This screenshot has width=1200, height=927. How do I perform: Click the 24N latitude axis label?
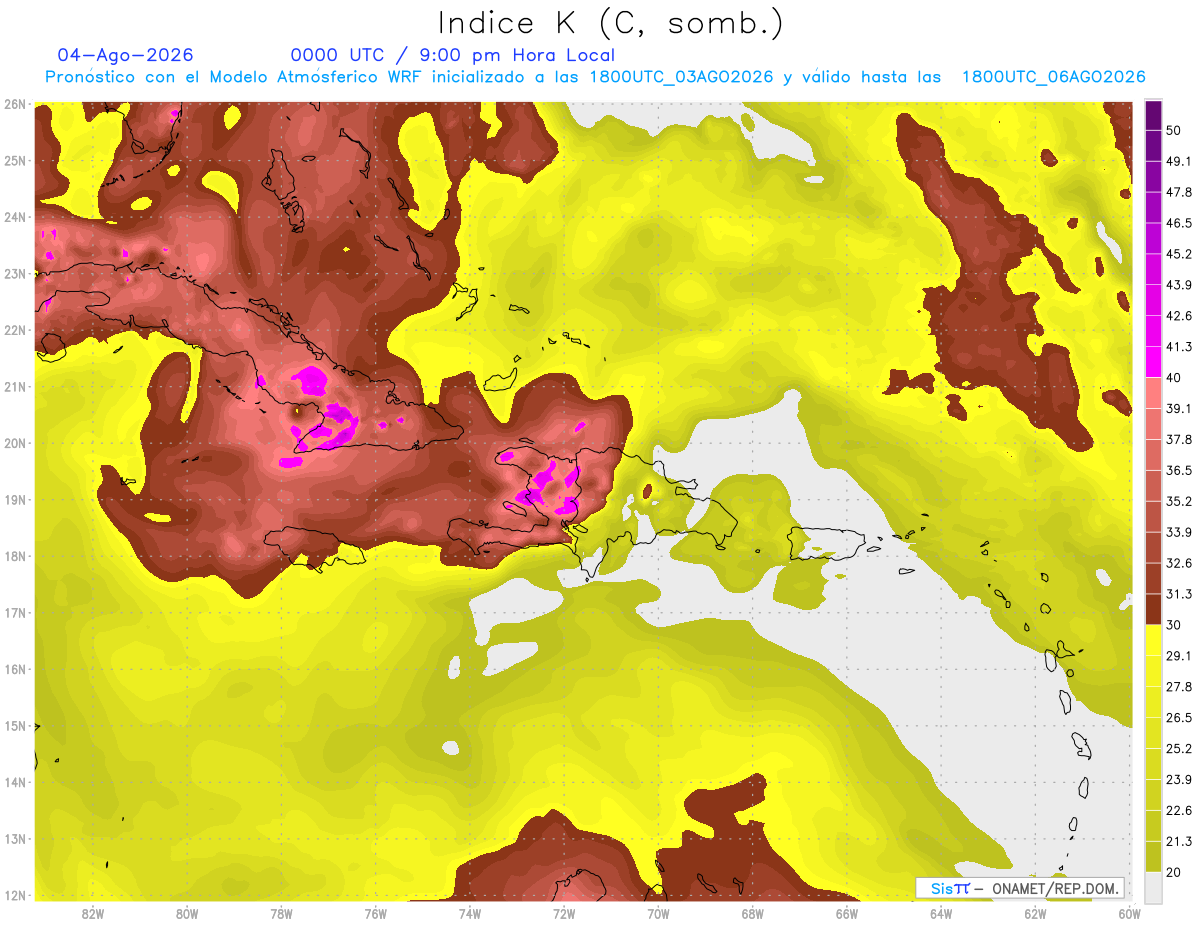[14, 217]
